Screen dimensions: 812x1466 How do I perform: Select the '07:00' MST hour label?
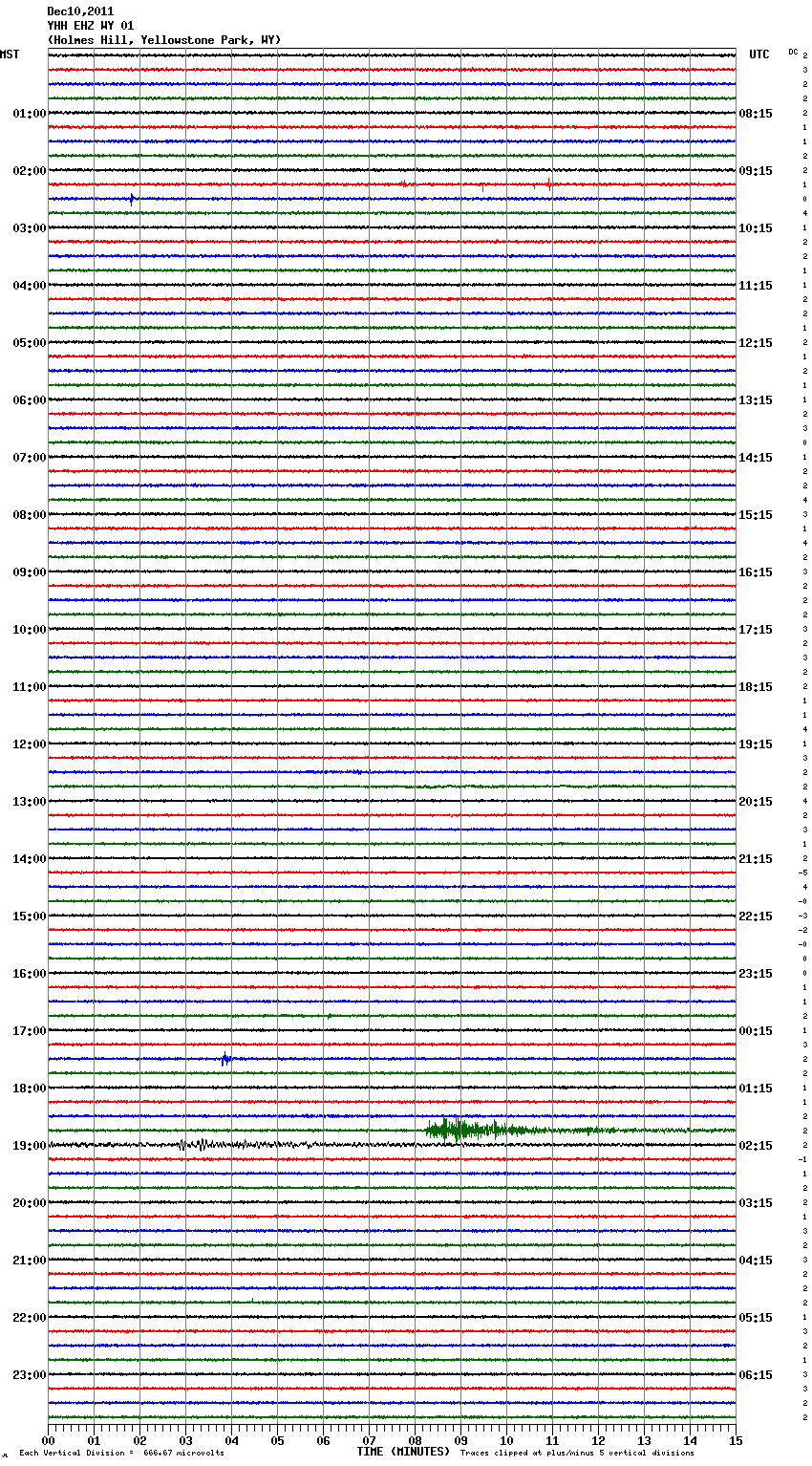pos(30,458)
